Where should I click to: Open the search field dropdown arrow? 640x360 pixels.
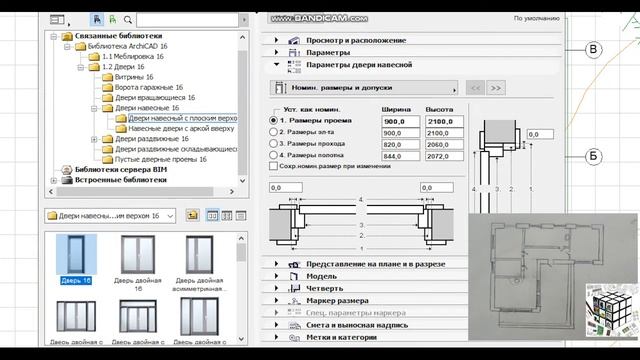click(244, 20)
